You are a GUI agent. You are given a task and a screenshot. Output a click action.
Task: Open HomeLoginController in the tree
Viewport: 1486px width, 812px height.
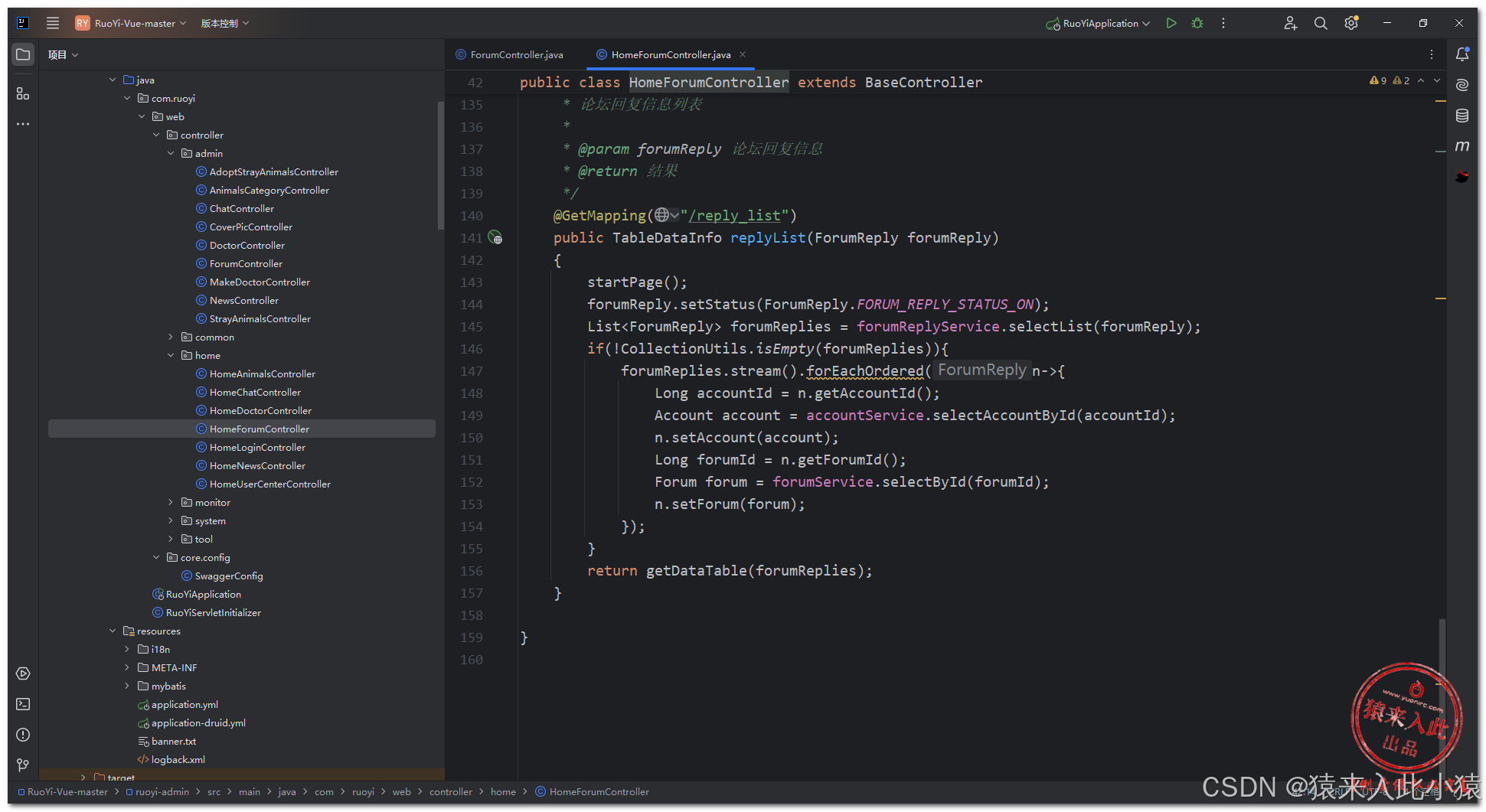pyautogui.click(x=257, y=447)
